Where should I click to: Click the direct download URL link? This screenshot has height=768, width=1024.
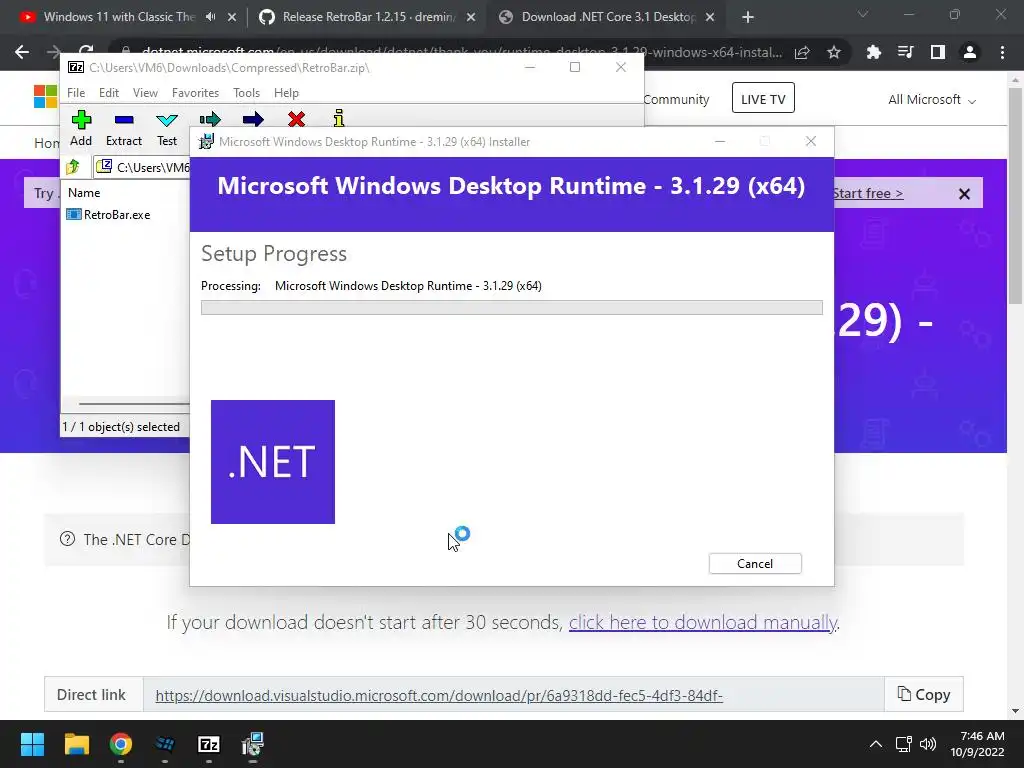[x=439, y=696]
